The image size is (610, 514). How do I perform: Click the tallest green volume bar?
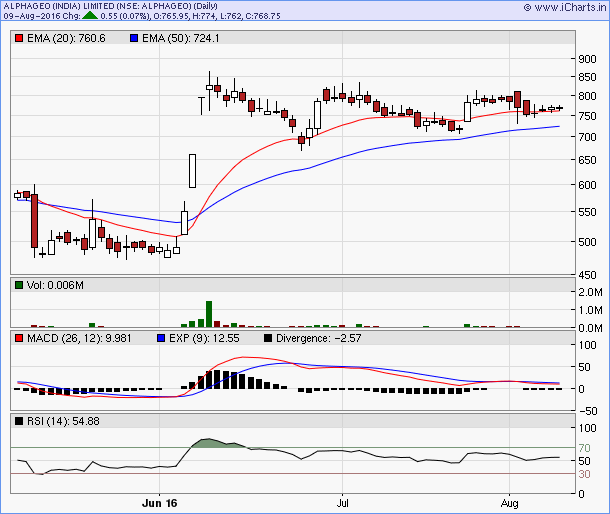tap(209, 314)
